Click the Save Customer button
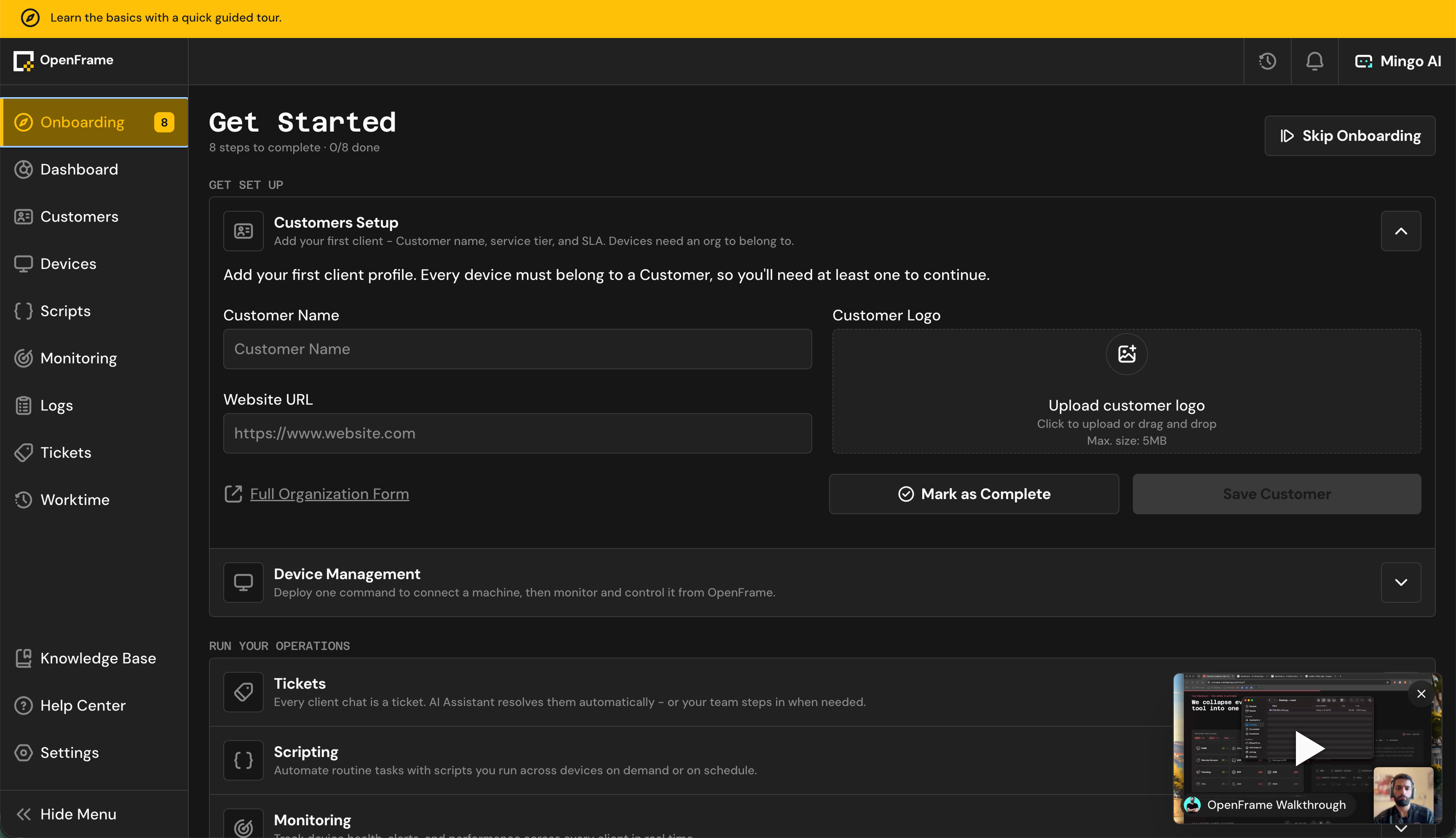This screenshot has height=838, width=1456. point(1276,494)
